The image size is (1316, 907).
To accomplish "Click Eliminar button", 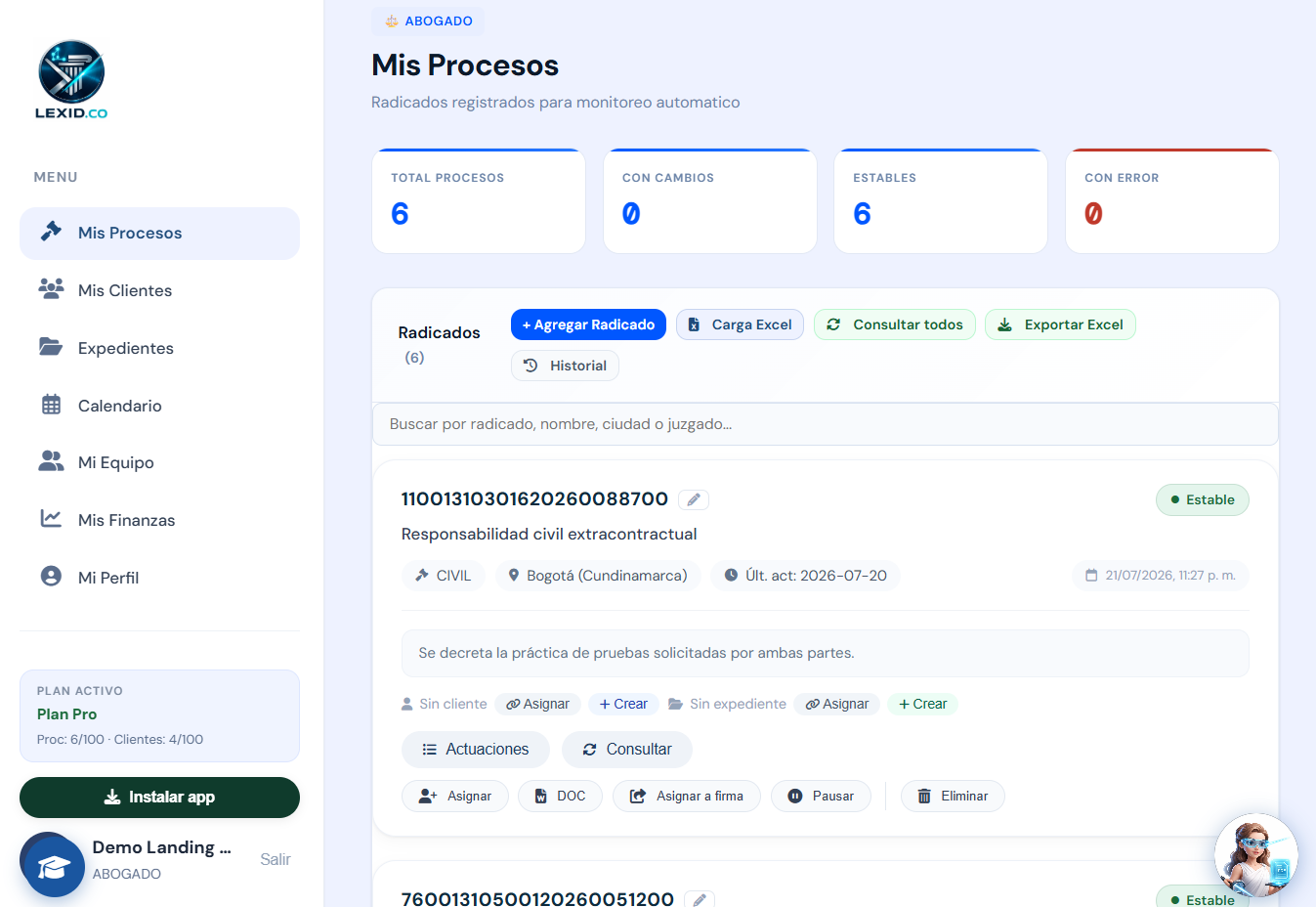I will [953, 797].
